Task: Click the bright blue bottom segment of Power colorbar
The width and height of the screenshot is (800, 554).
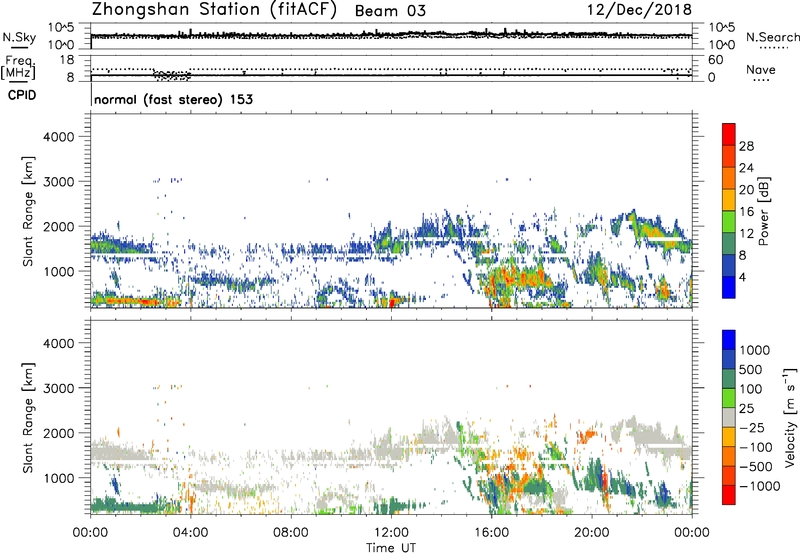Action: [729, 287]
